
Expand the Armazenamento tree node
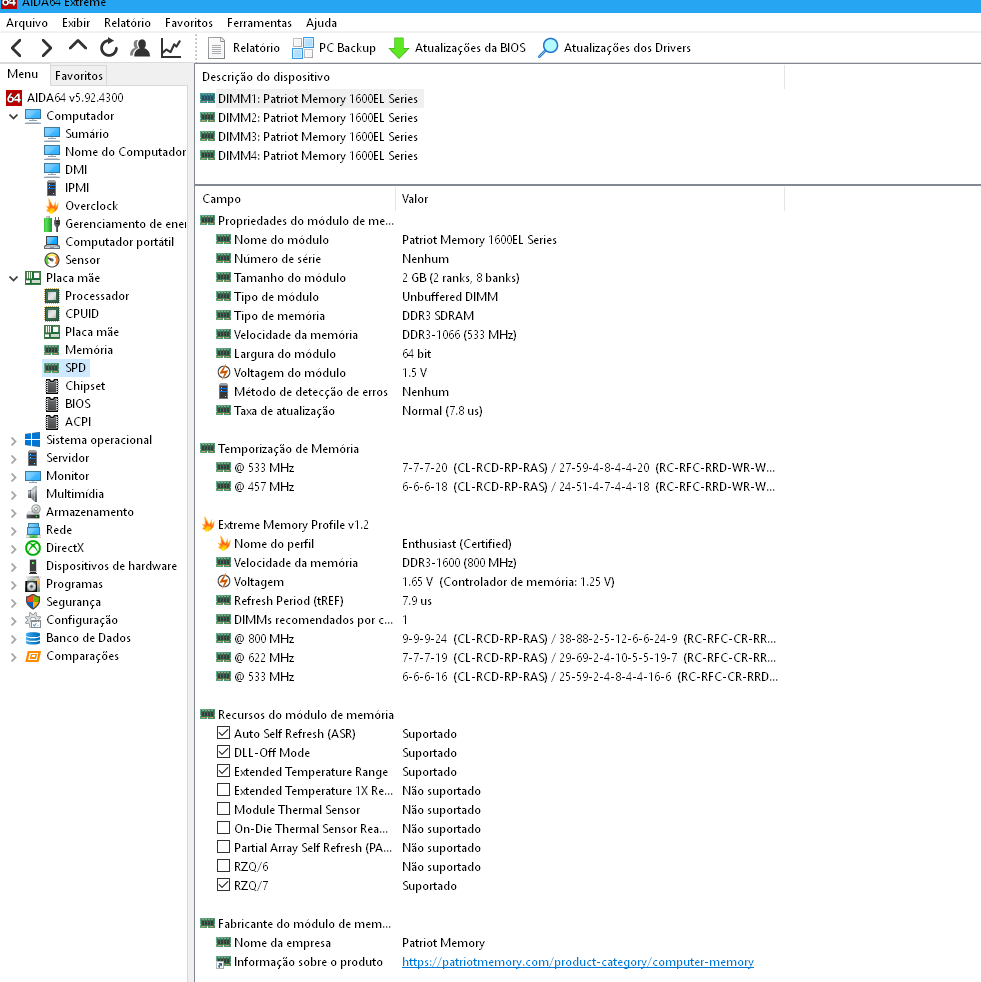(x=13, y=512)
